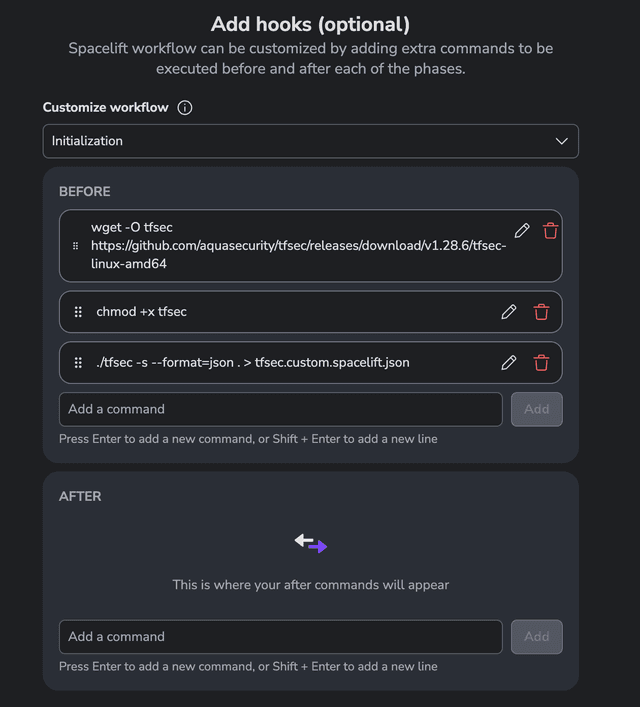Click the ./tfsec json output command text
The height and width of the screenshot is (707, 640).
coord(253,363)
